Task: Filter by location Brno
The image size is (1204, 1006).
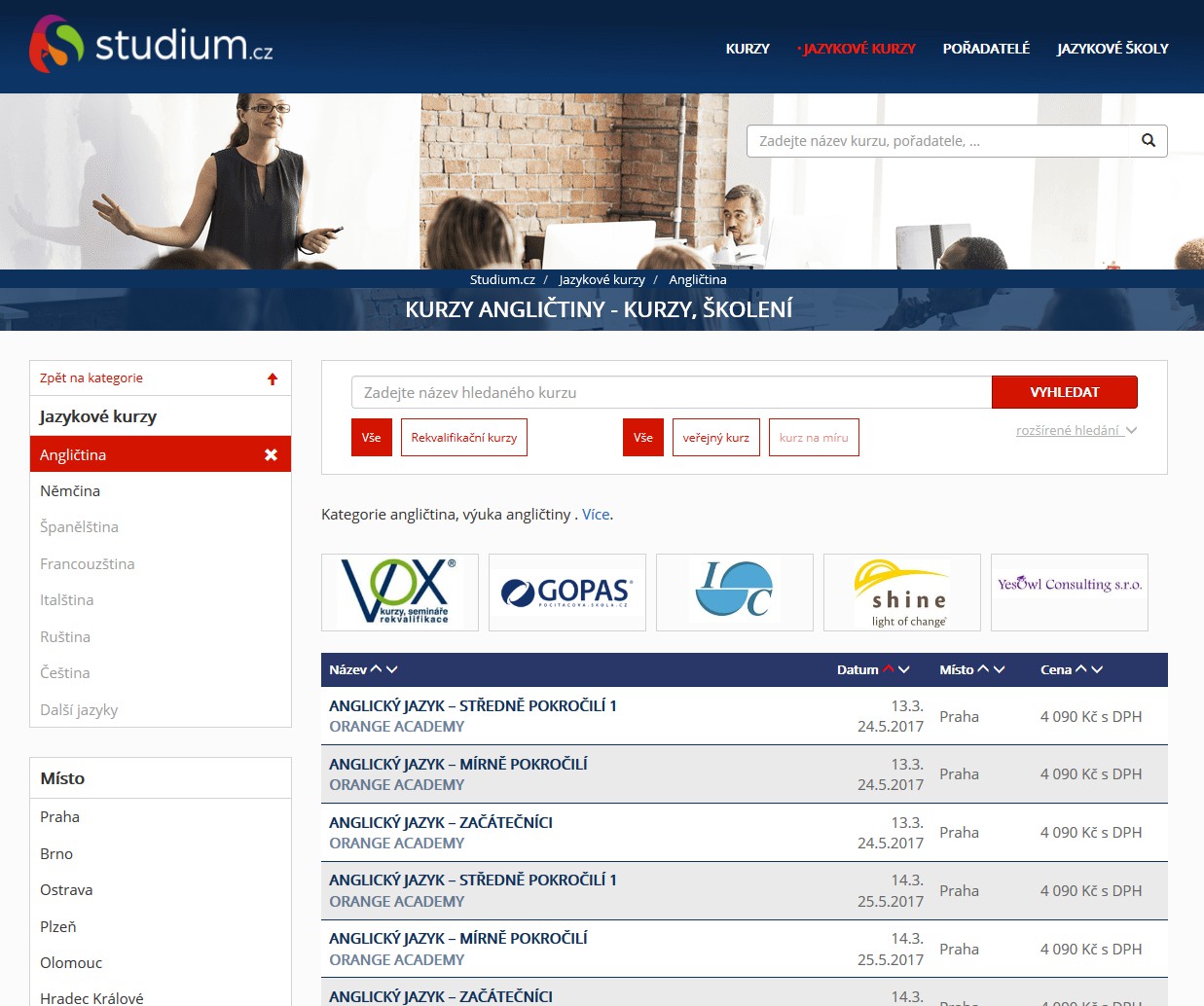Action: 161,854
